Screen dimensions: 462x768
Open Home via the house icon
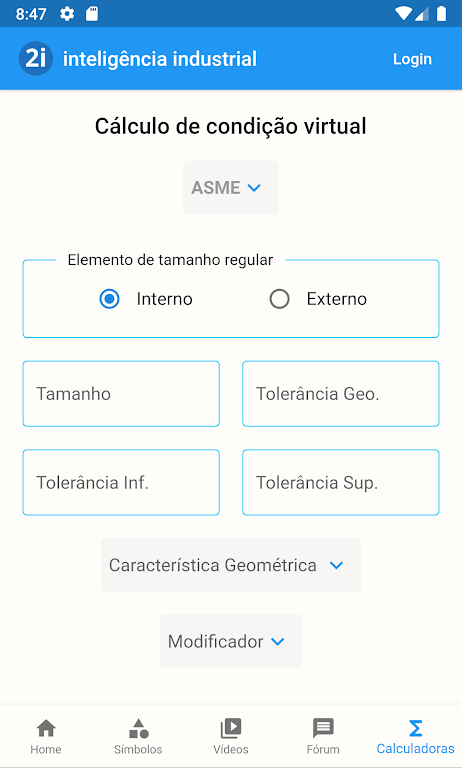46,728
